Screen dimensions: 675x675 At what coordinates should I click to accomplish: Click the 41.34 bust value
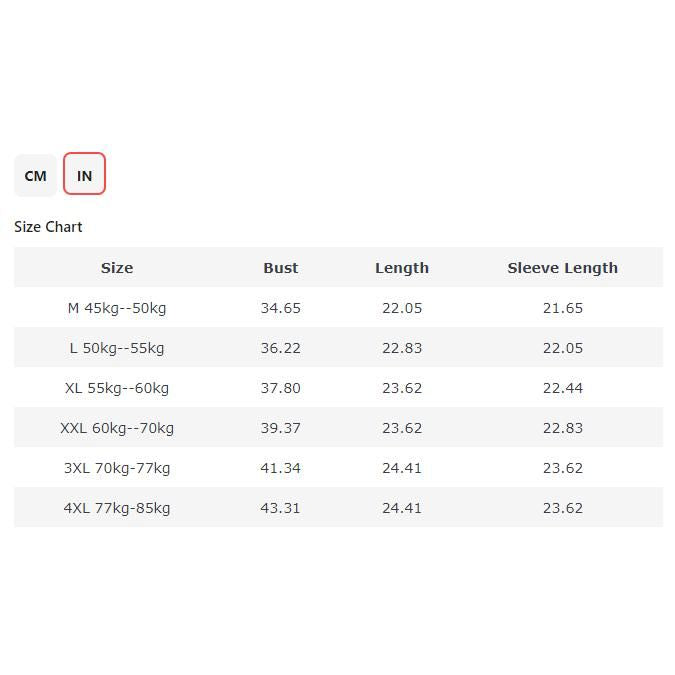click(x=281, y=468)
